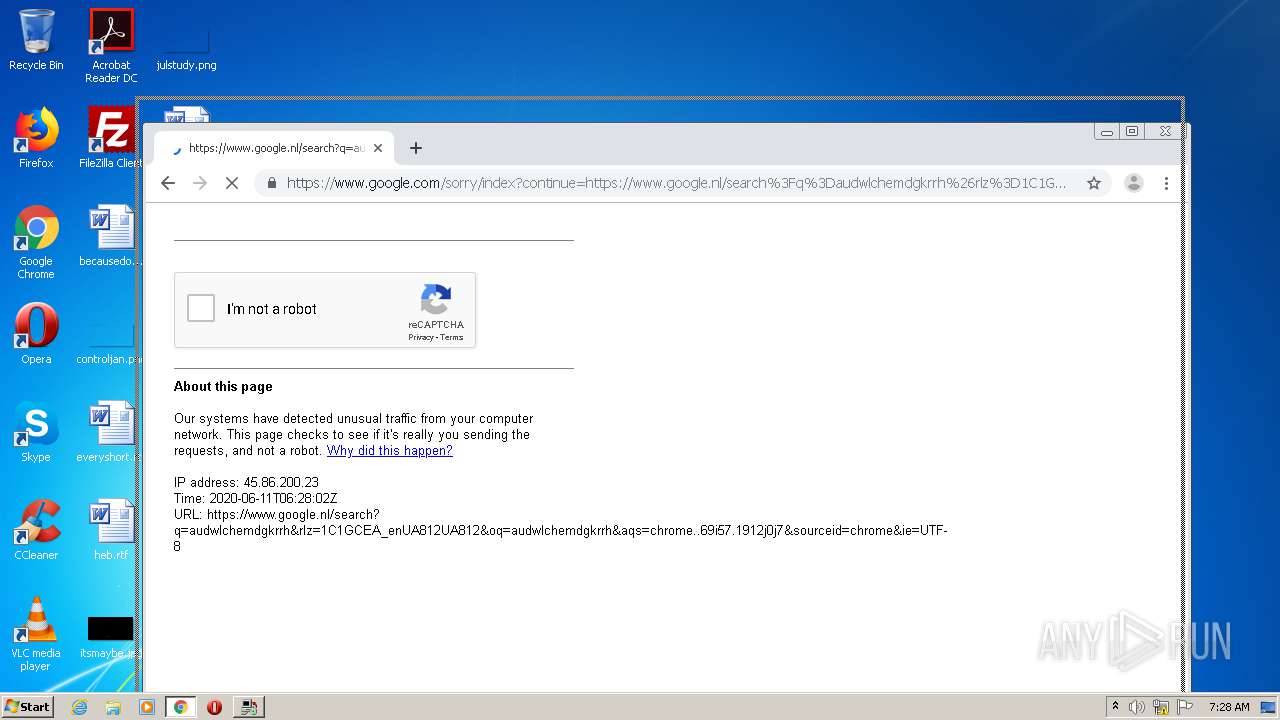Launch Firefox from desktop
This screenshot has height=720, width=1280.
(36, 139)
